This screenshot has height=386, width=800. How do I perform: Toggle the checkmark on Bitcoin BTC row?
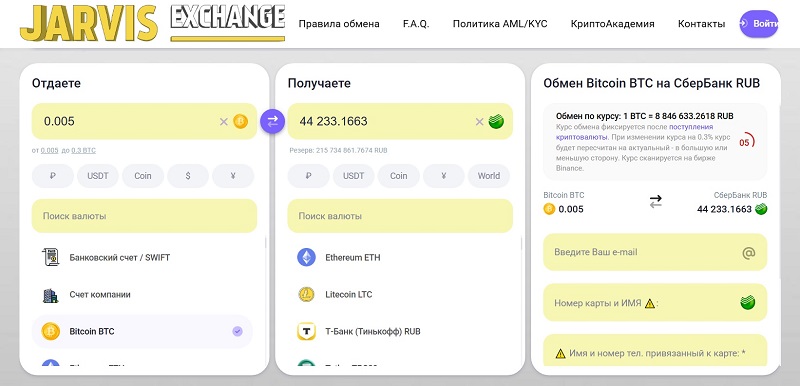click(x=237, y=331)
